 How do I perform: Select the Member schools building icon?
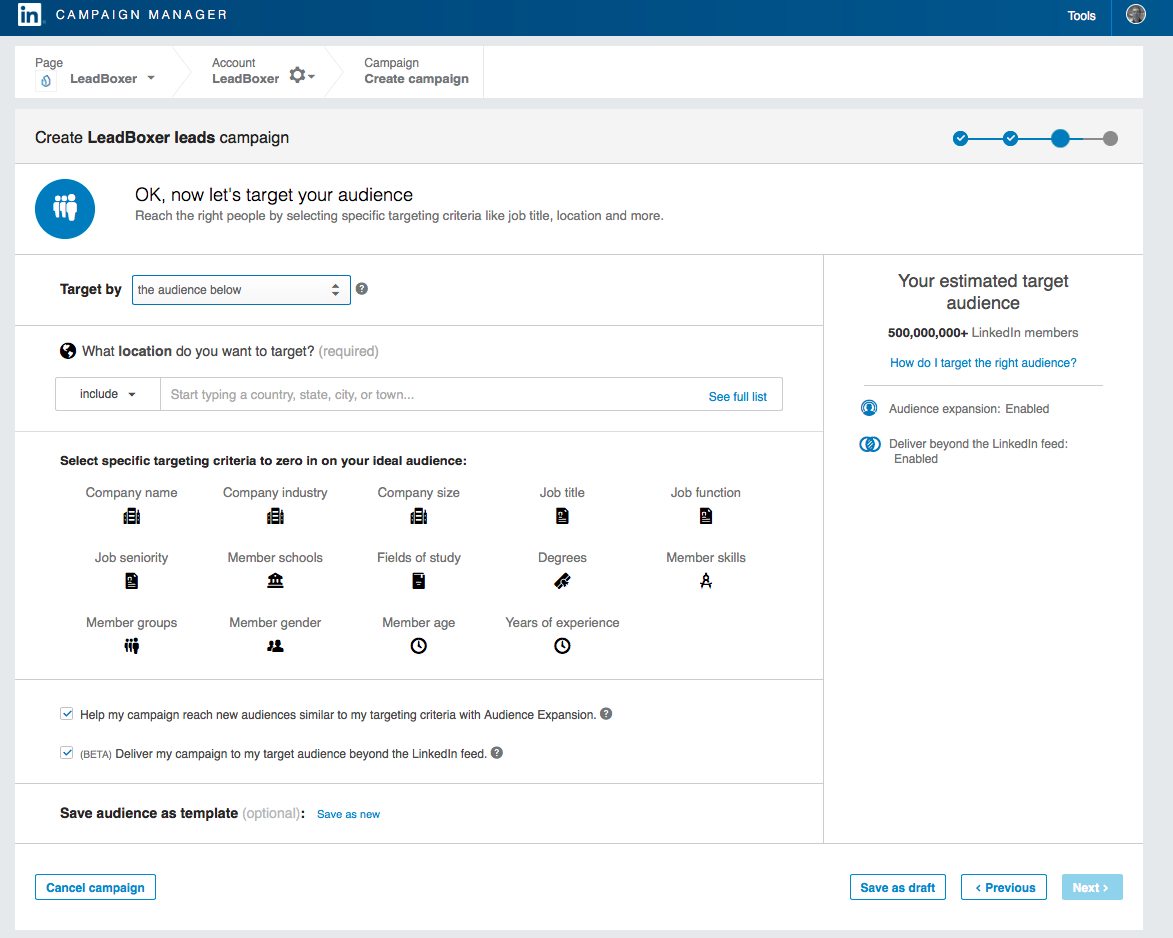click(275, 581)
